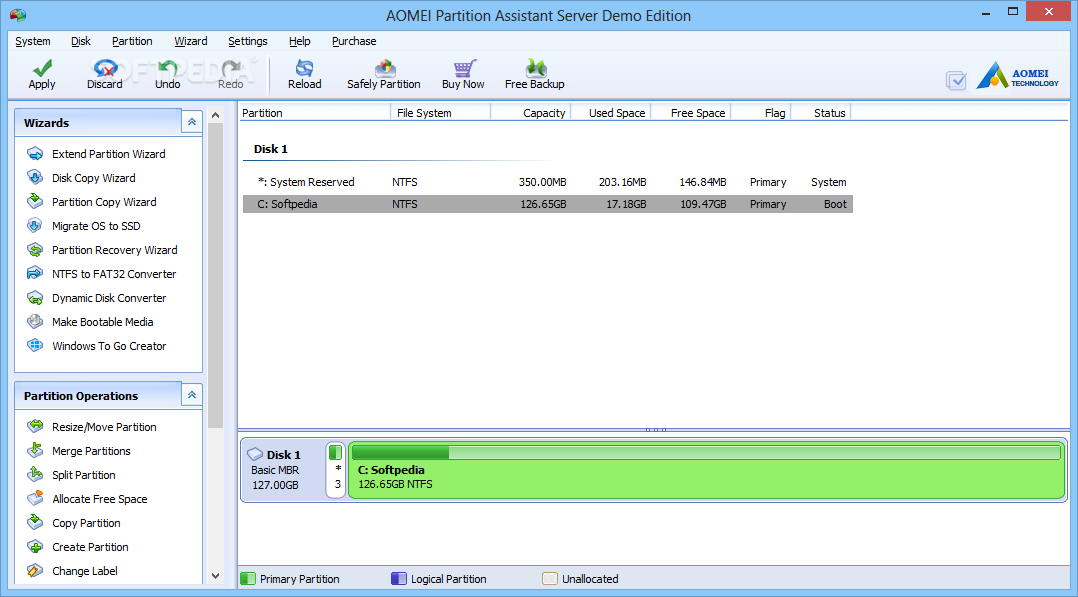Screen dimensions: 1078x597
Task: Choose Resize/Move Partition operation
Action: click(x=104, y=427)
